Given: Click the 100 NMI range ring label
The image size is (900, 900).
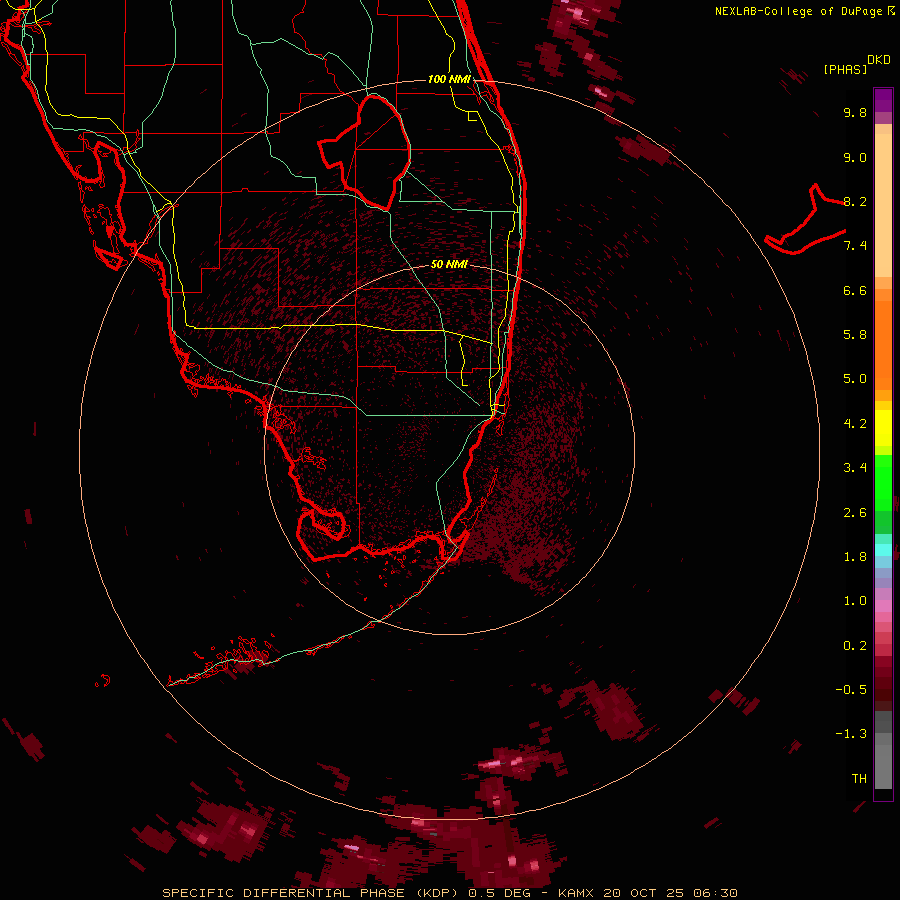Looking at the screenshot, I should [x=449, y=79].
